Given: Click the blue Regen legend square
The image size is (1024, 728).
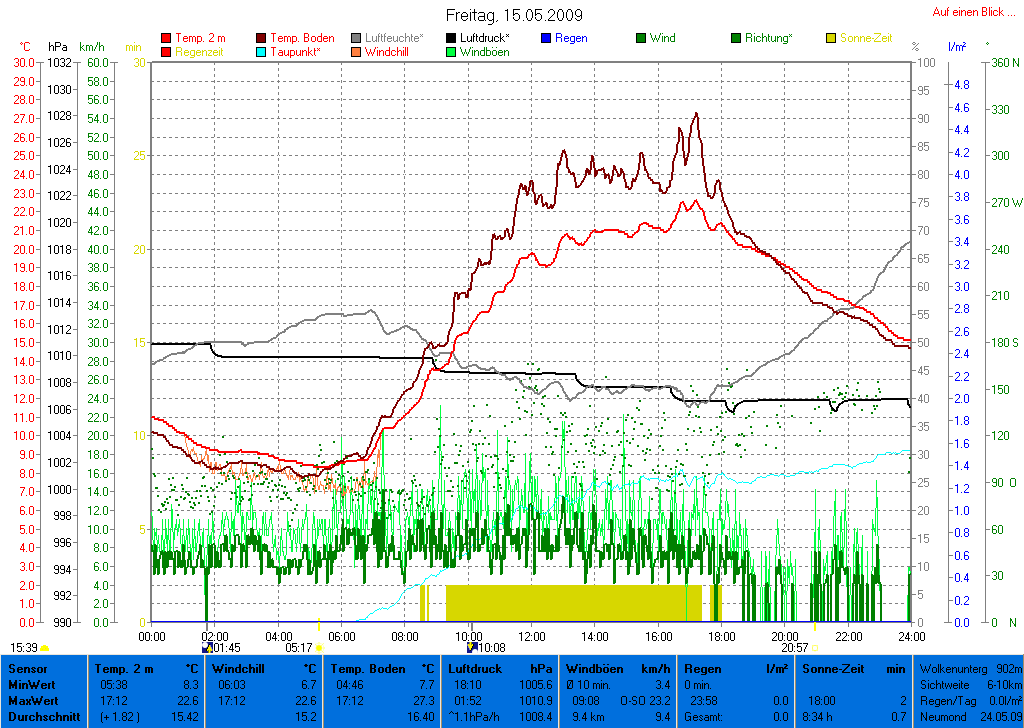Looking at the screenshot, I should [x=546, y=38].
